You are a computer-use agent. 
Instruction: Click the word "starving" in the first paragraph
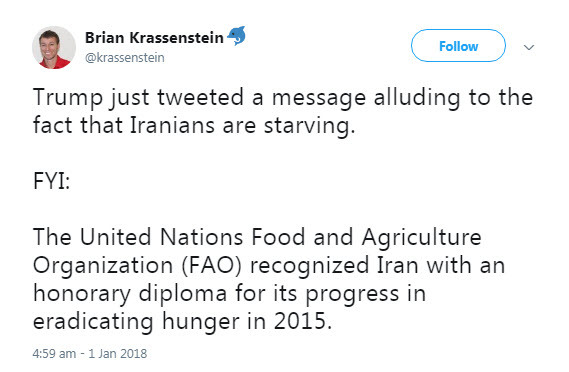307,126
